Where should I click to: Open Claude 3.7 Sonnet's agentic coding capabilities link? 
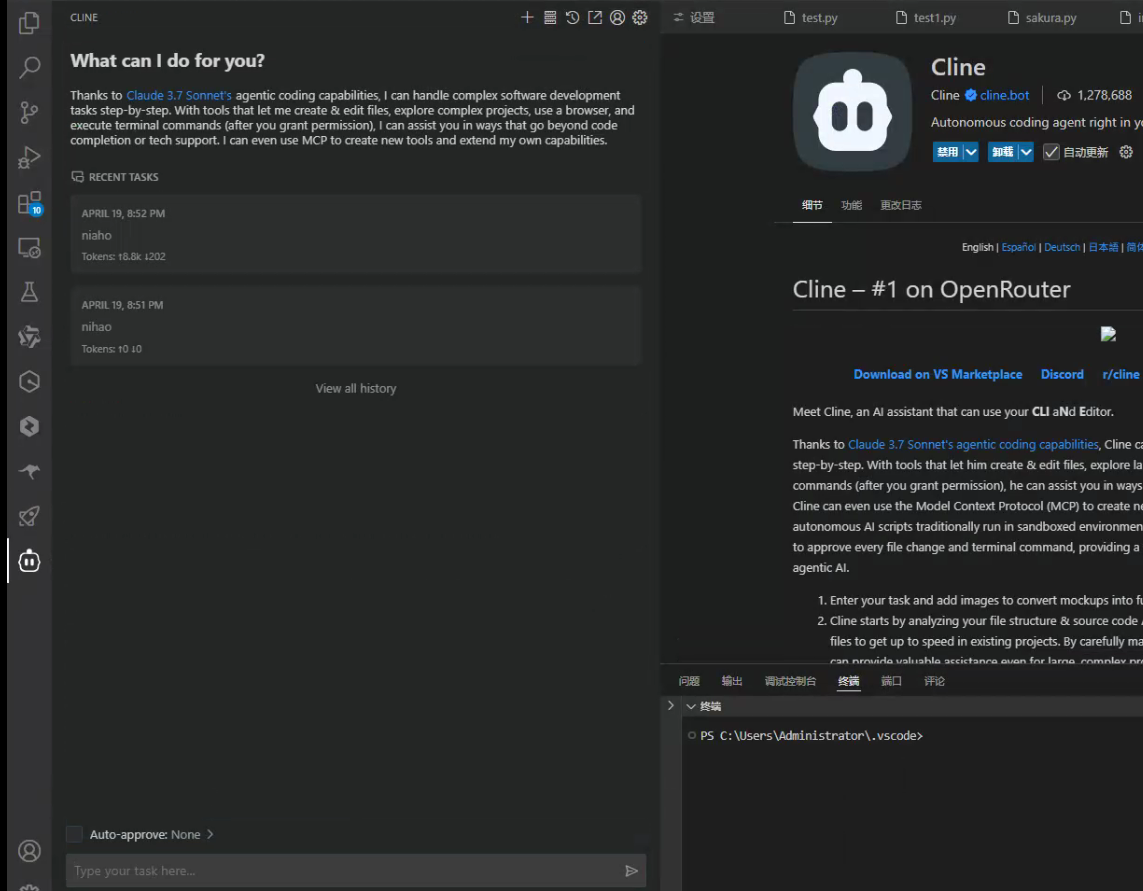pos(973,444)
